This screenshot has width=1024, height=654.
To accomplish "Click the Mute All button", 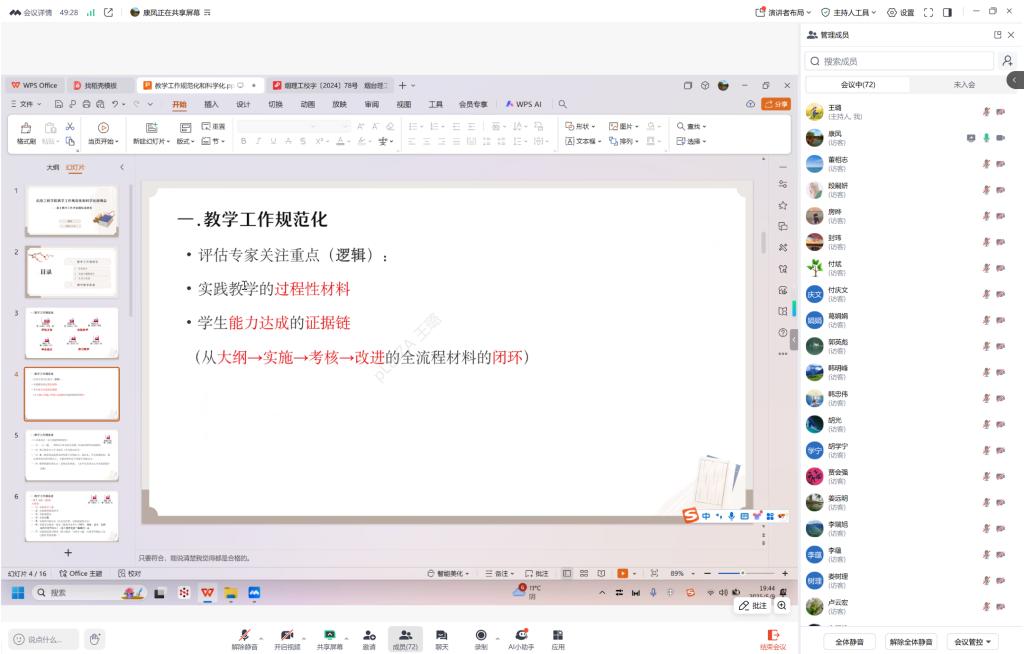I will pyautogui.click(x=849, y=641).
